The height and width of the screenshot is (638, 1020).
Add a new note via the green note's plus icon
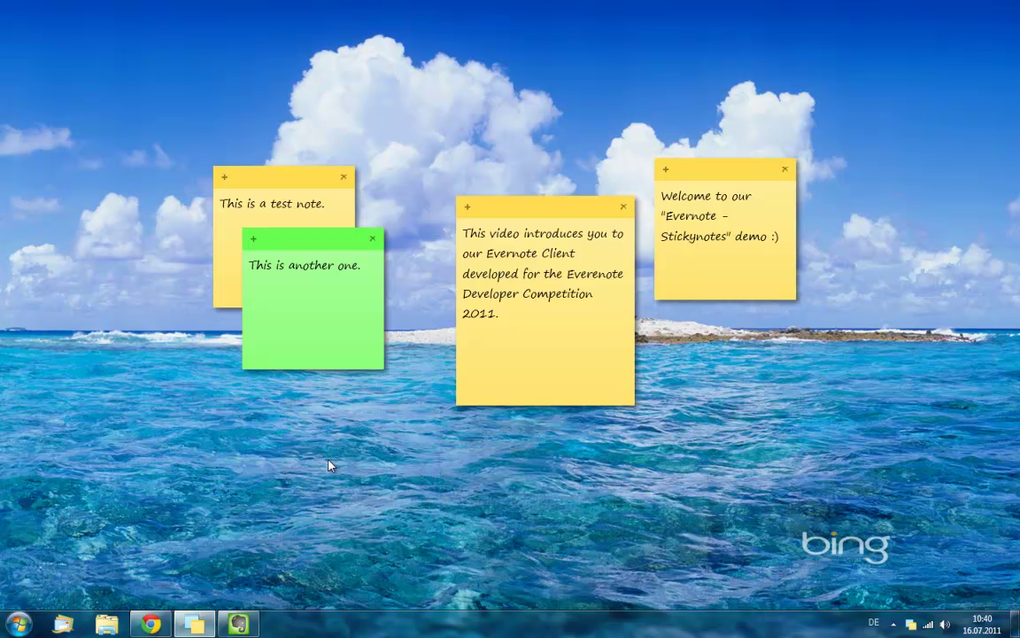click(253, 239)
